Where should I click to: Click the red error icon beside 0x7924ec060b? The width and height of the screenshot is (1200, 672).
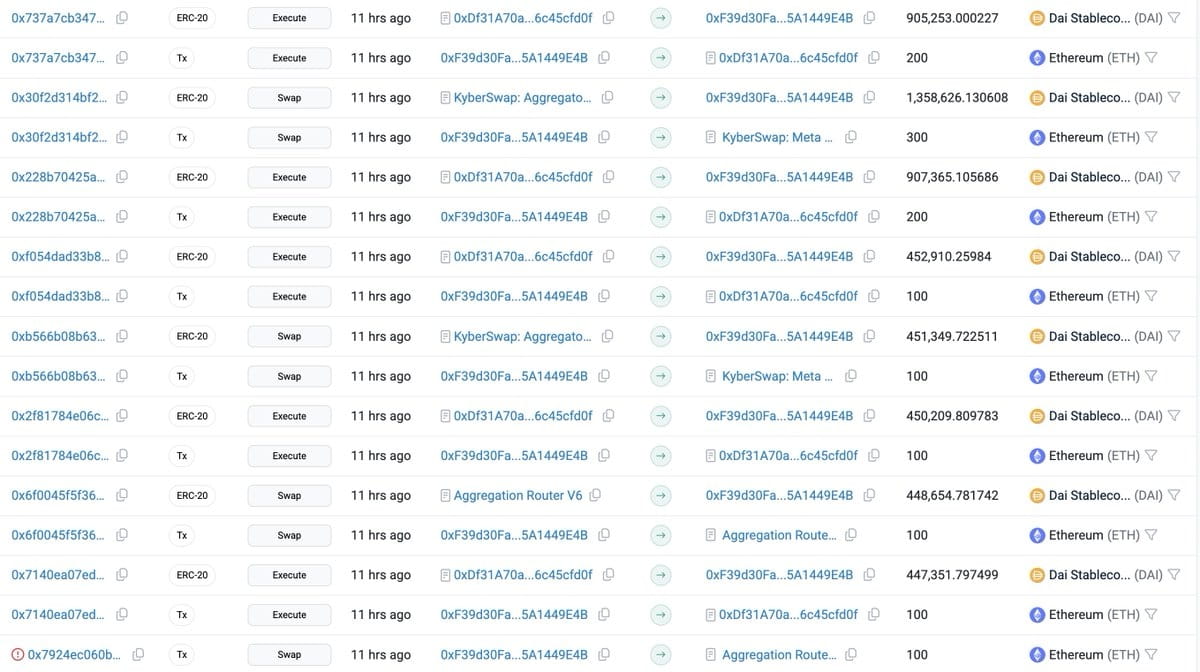click(18, 655)
